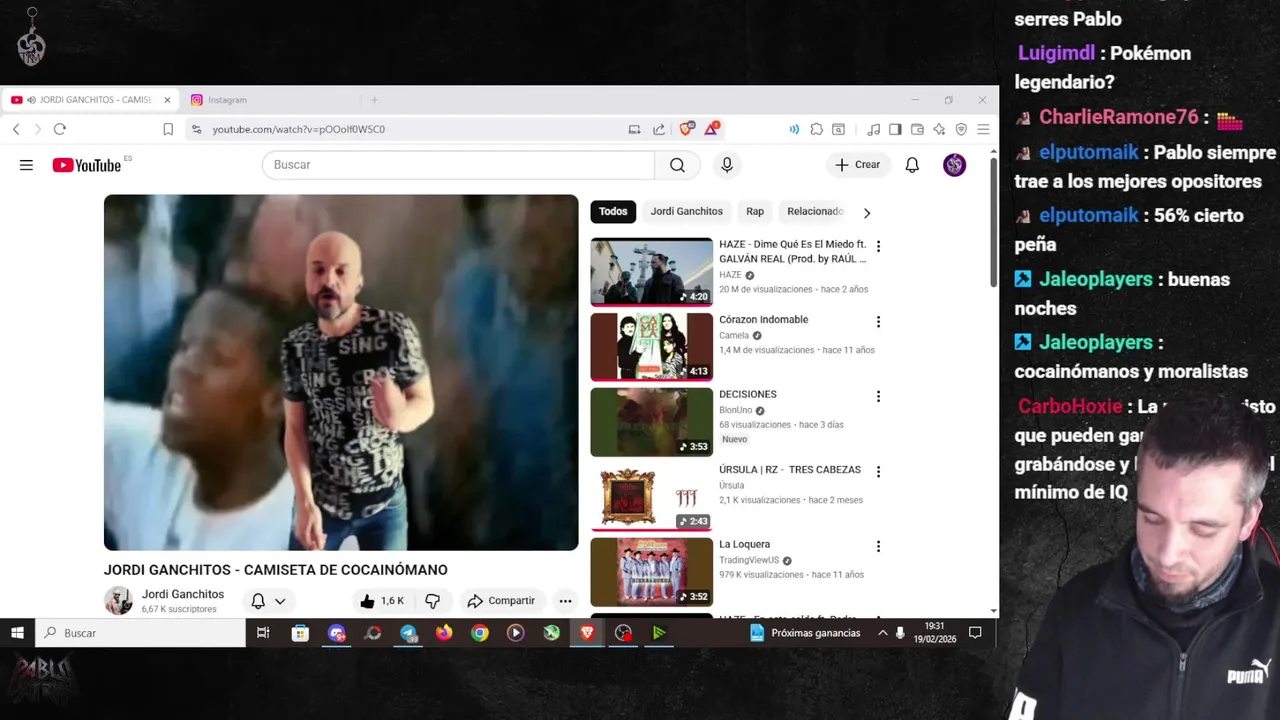Open the YouTube account avatar menu
1280x720 pixels.
[x=954, y=165]
